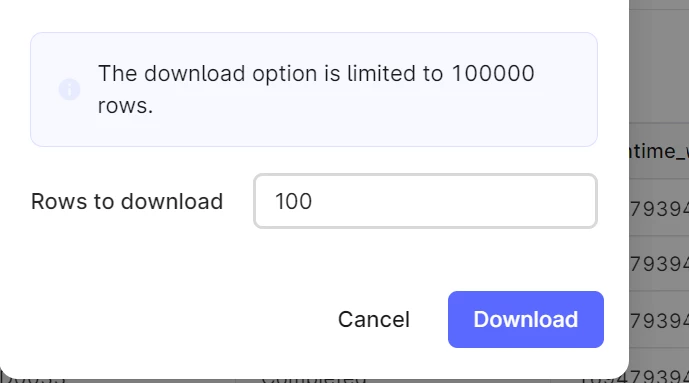Click the cut-off text at the bottom-left corner

click(x=33, y=378)
